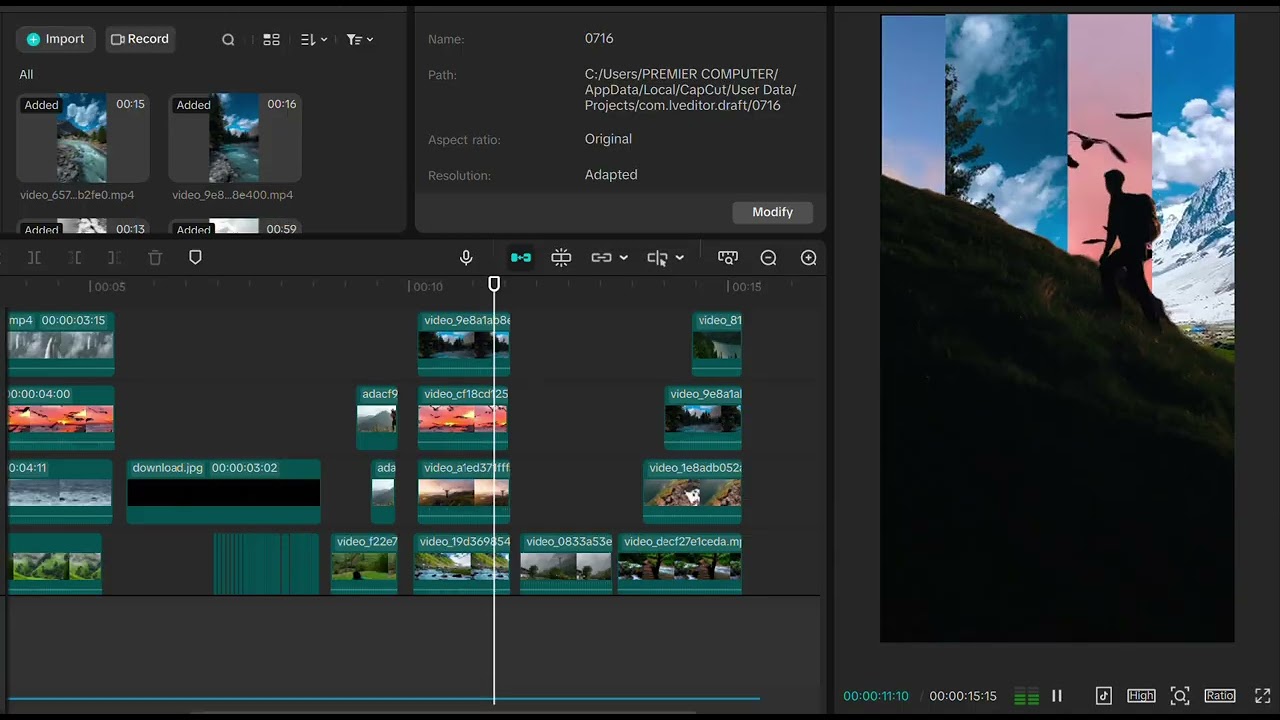Select media thumbnail video_657...b2fe0.mp4

[83, 138]
